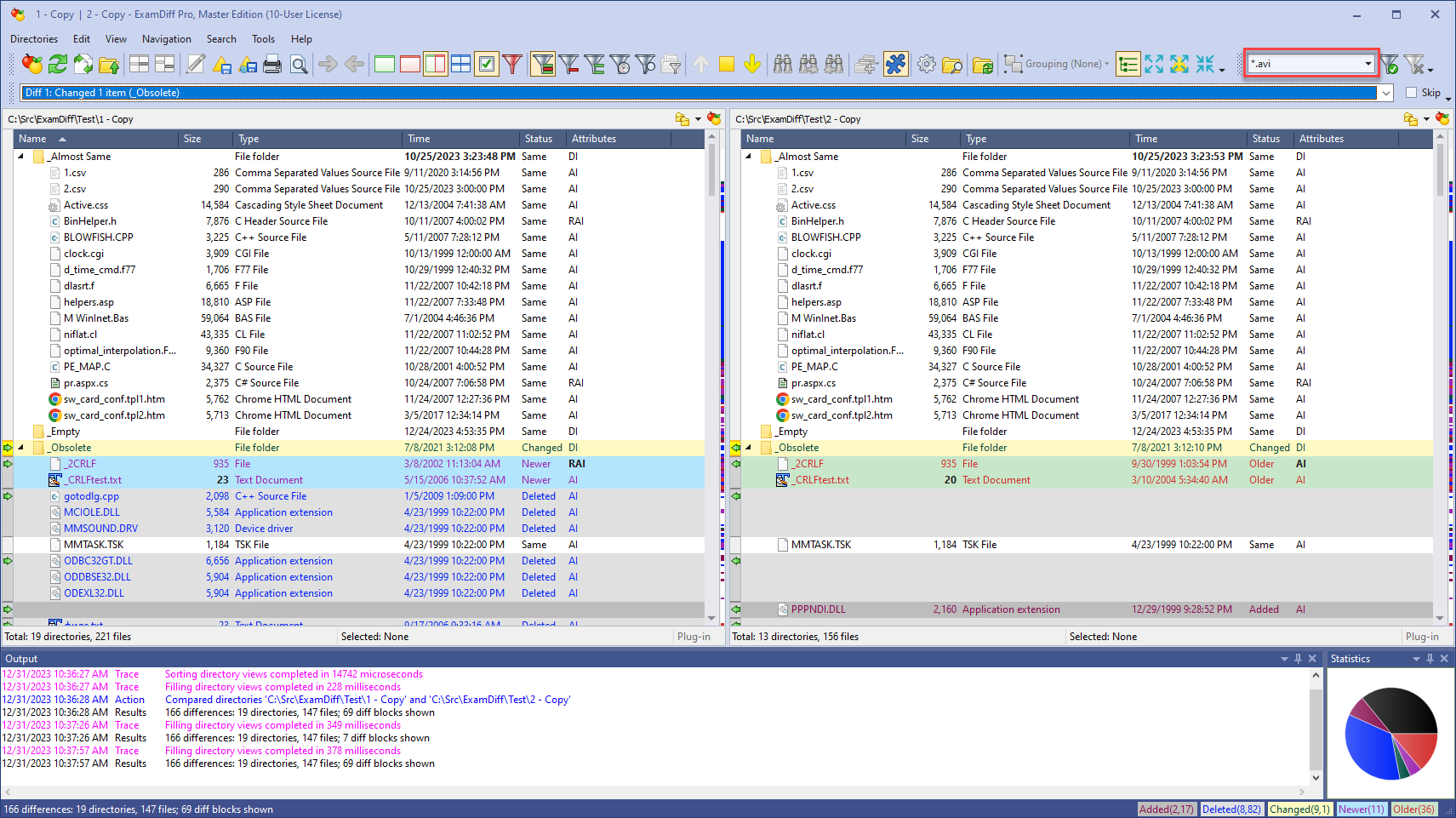Click the Options gear icon
Screen dimensions: 1456x818
click(927, 64)
